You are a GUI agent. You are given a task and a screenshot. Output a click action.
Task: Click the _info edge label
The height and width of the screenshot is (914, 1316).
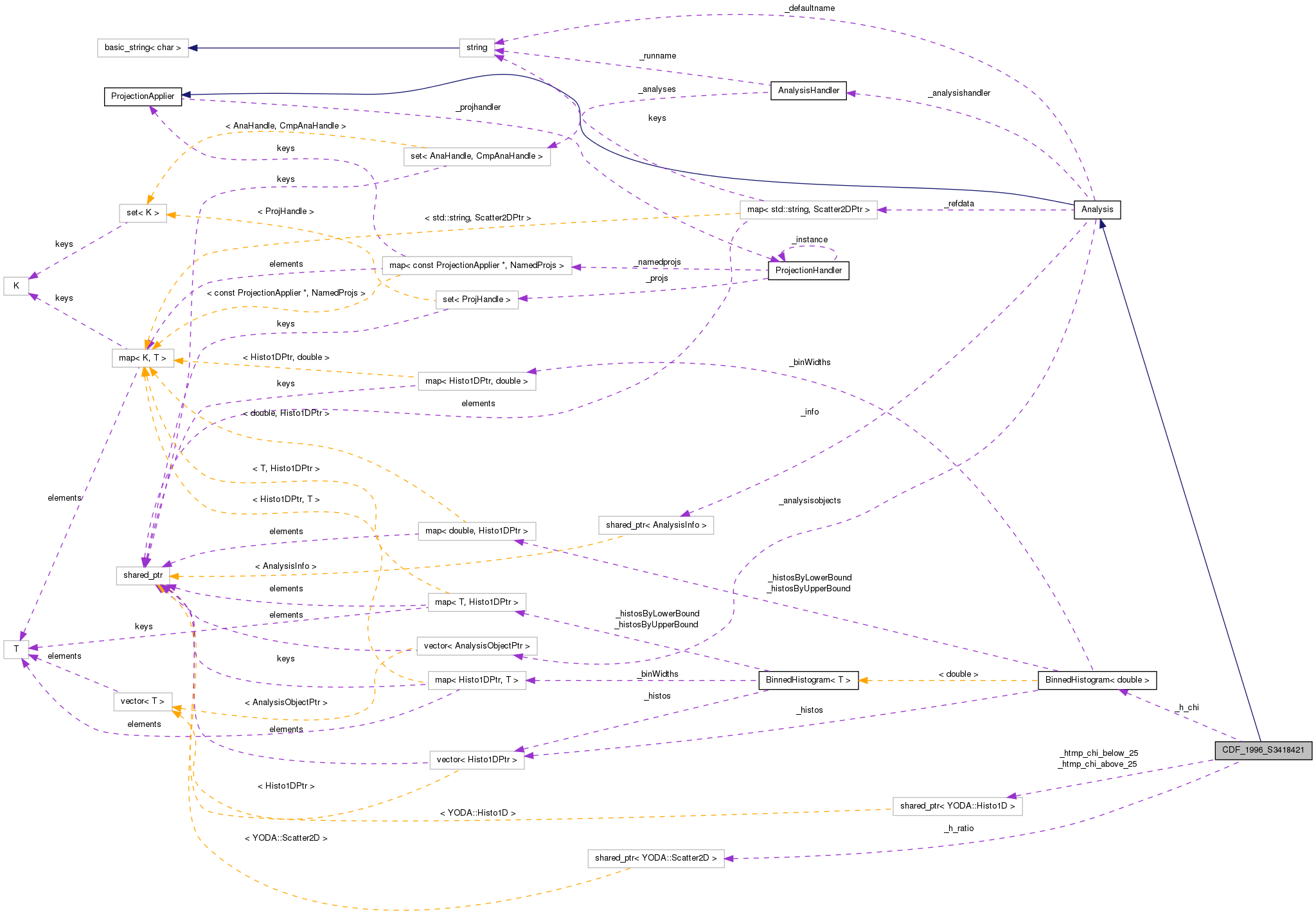point(810,412)
